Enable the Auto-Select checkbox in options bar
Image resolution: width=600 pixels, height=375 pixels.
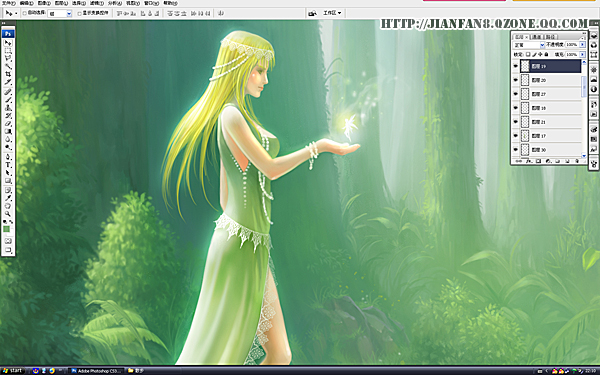[x=24, y=13]
